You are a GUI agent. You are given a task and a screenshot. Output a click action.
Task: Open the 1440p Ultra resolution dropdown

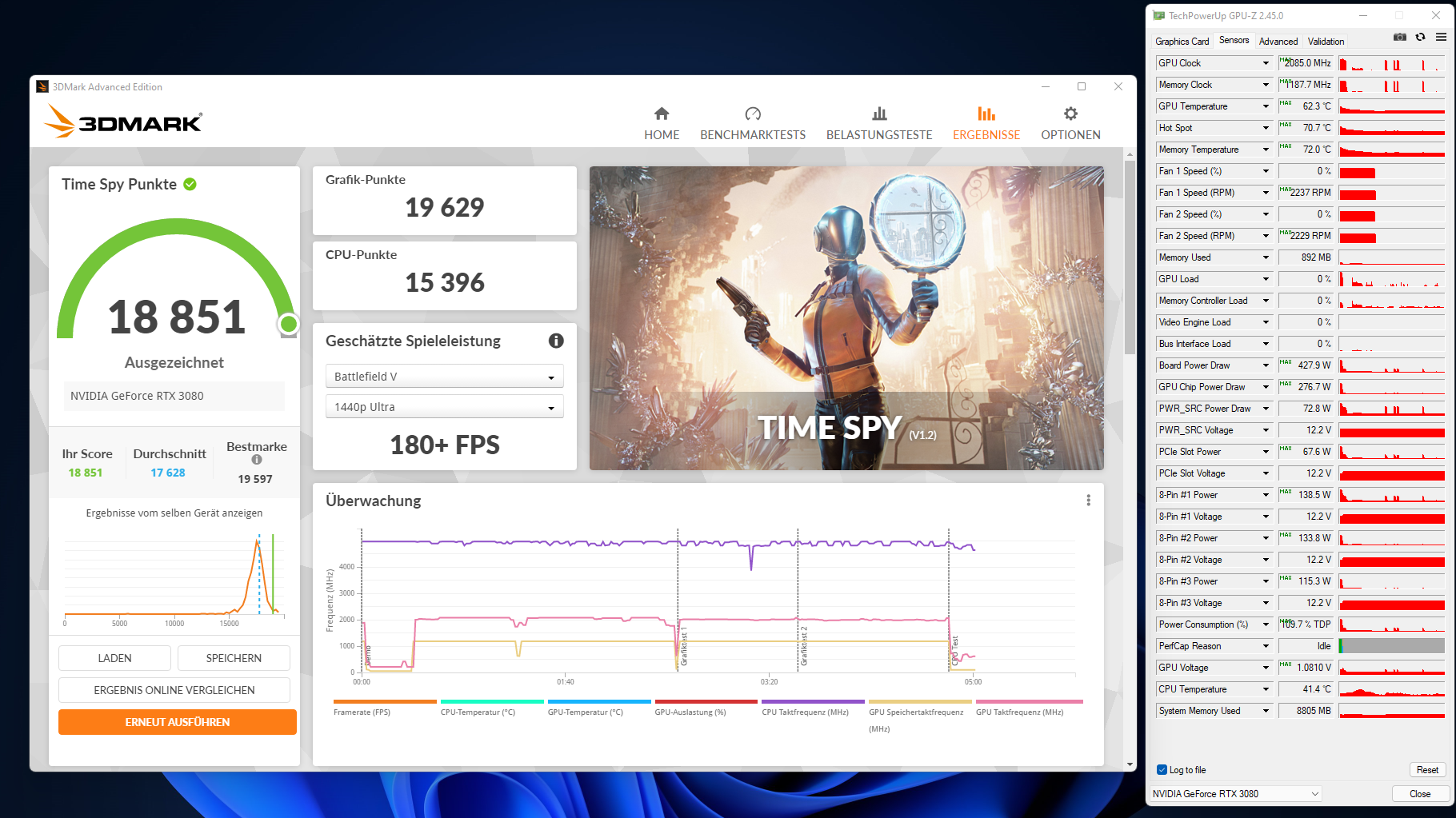tap(445, 407)
